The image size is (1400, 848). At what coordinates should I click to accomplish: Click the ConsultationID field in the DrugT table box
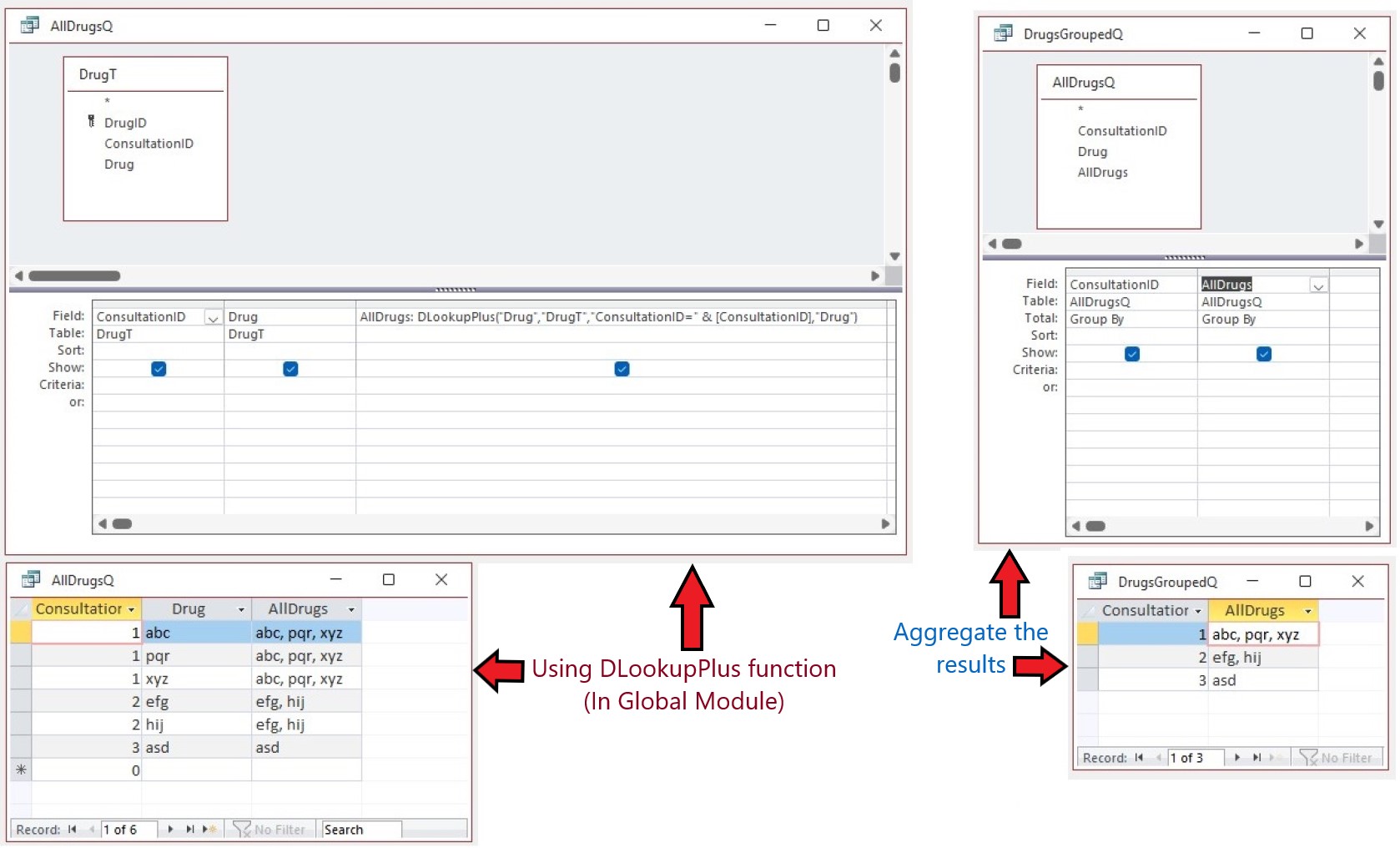pyautogui.click(x=149, y=144)
